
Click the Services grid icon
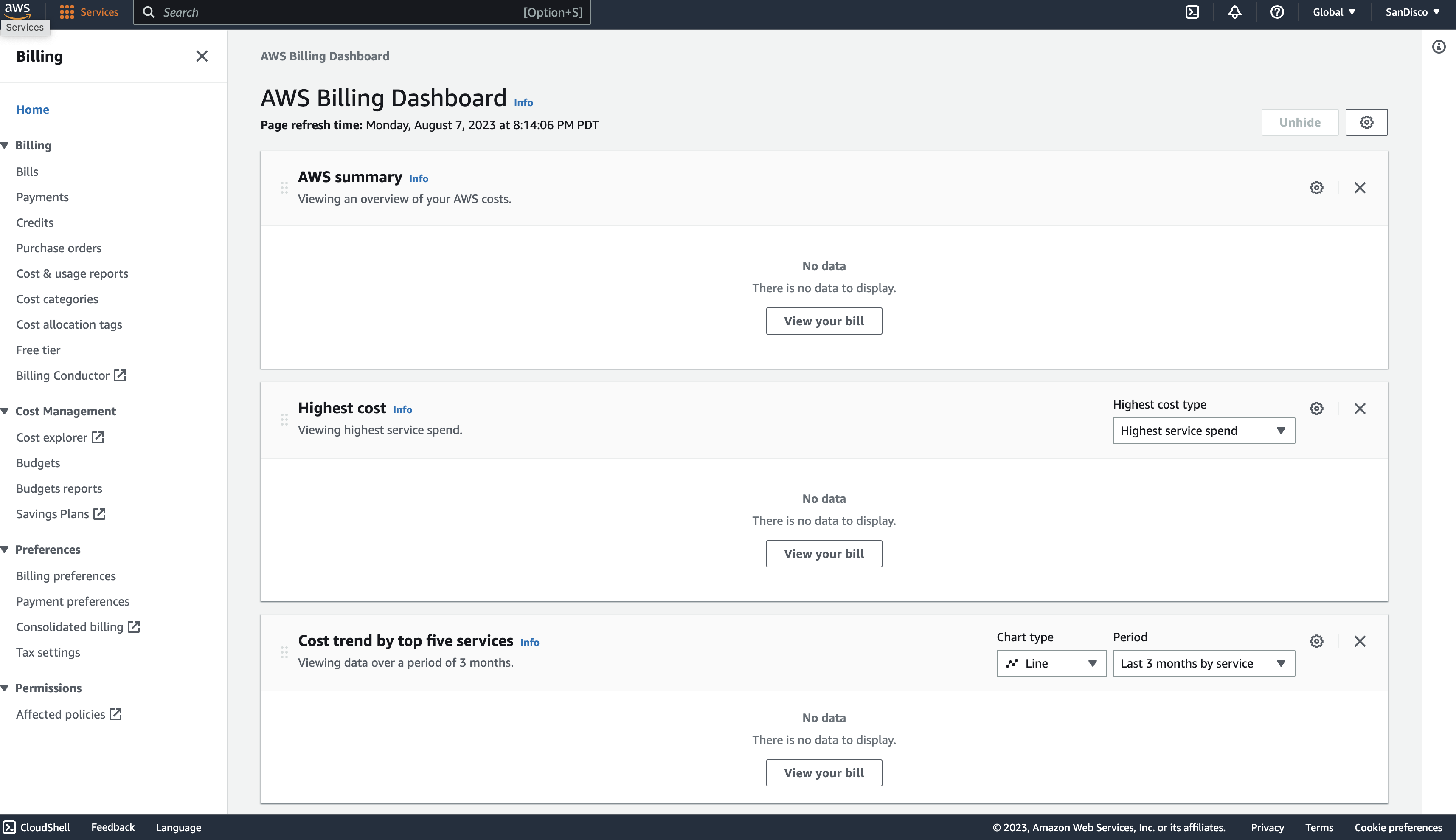pos(67,12)
